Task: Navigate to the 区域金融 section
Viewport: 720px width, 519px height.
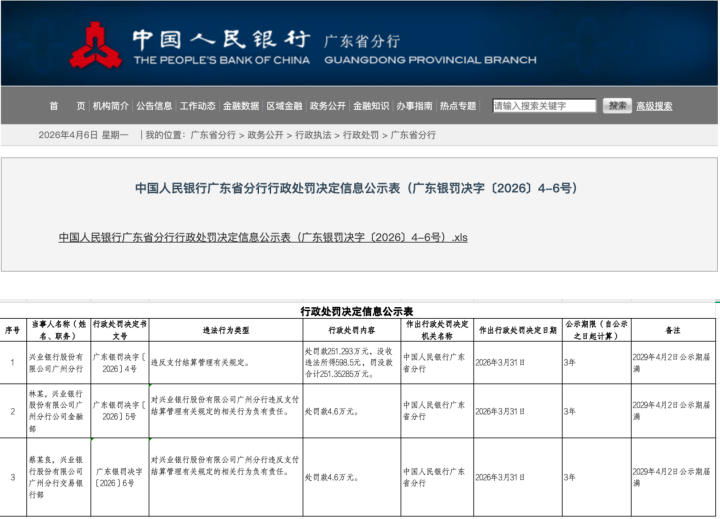Action: pyautogui.click(x=284, y=106)
